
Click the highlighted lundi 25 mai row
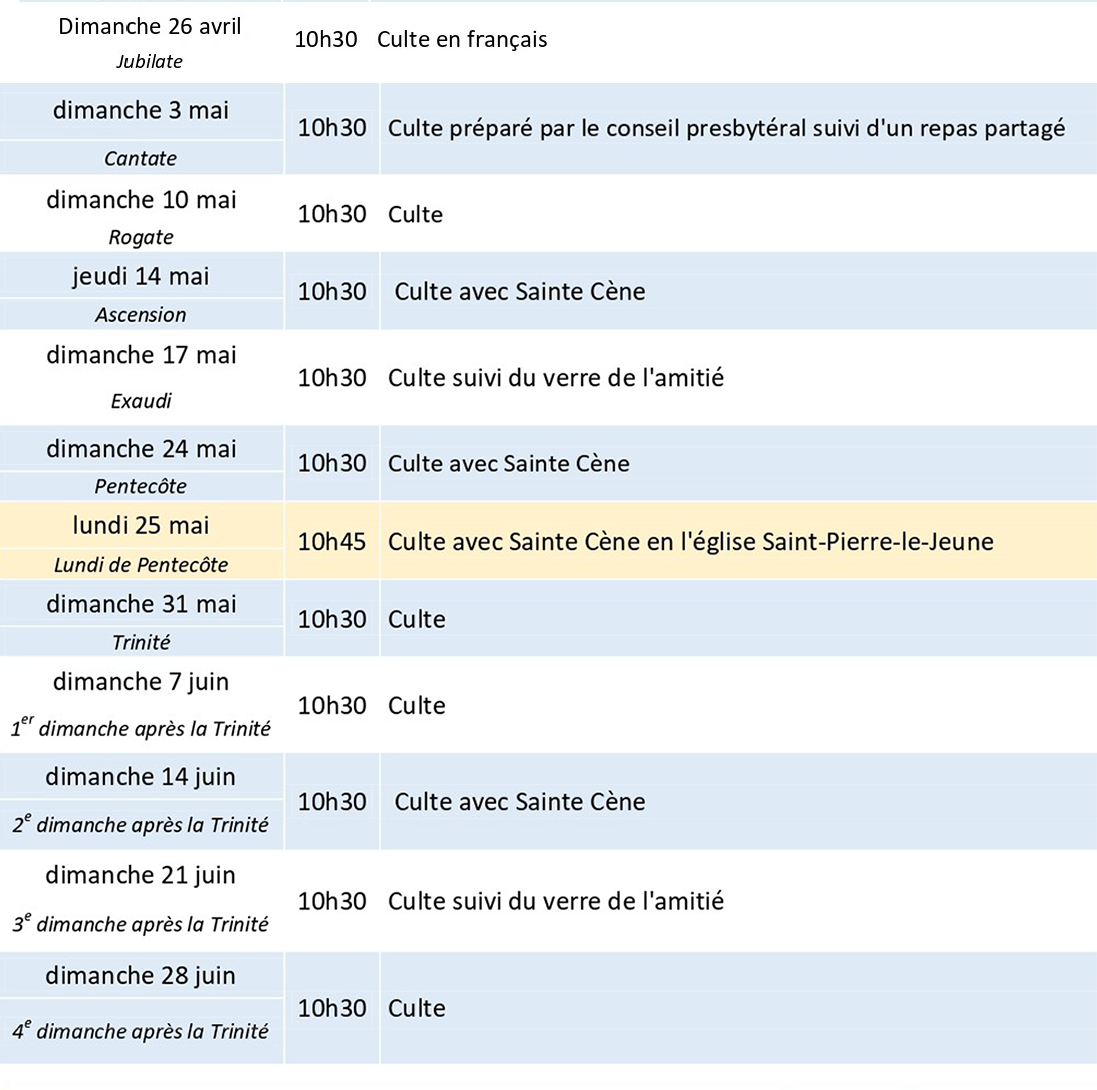[x=548, y=541]
